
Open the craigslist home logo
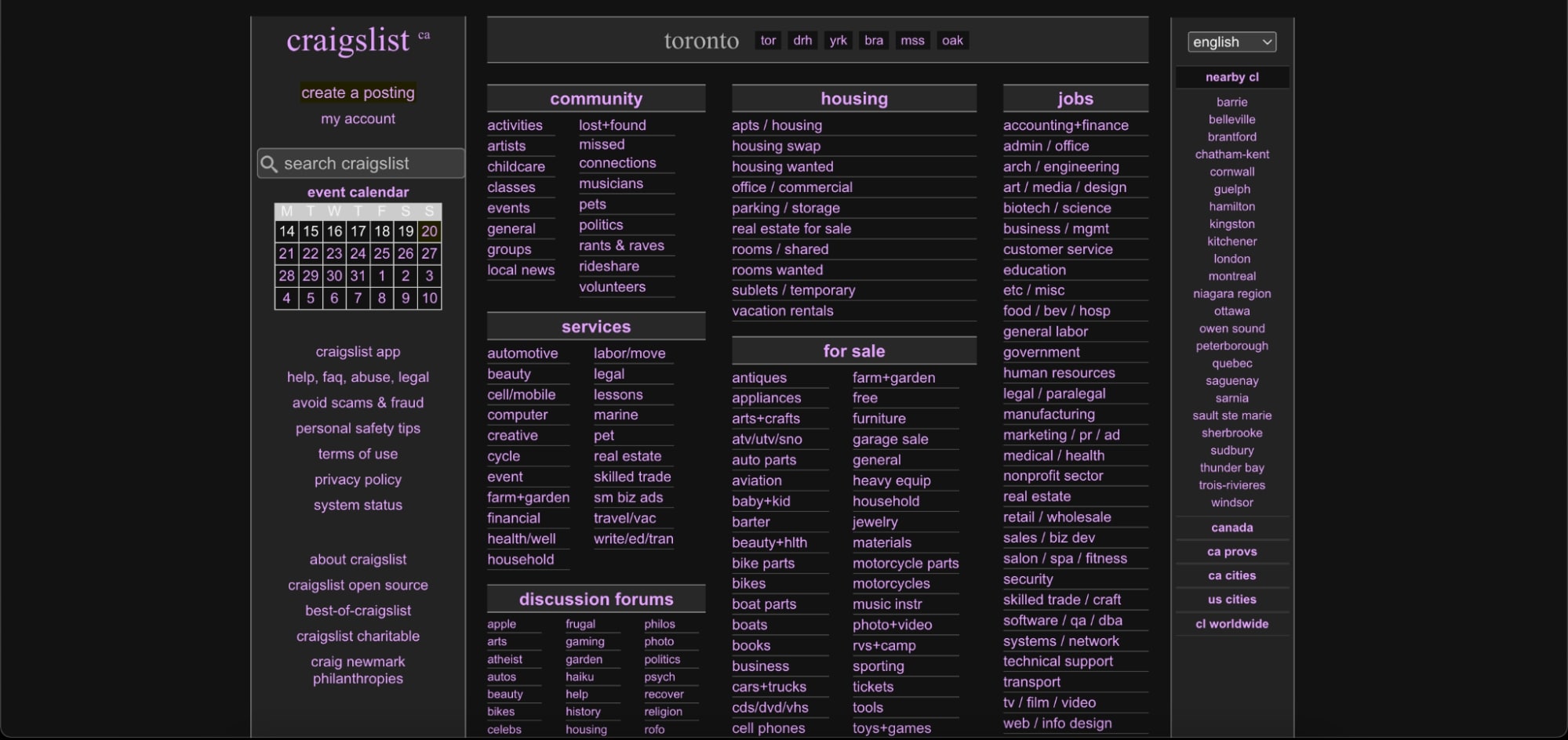tap(347, 41)
